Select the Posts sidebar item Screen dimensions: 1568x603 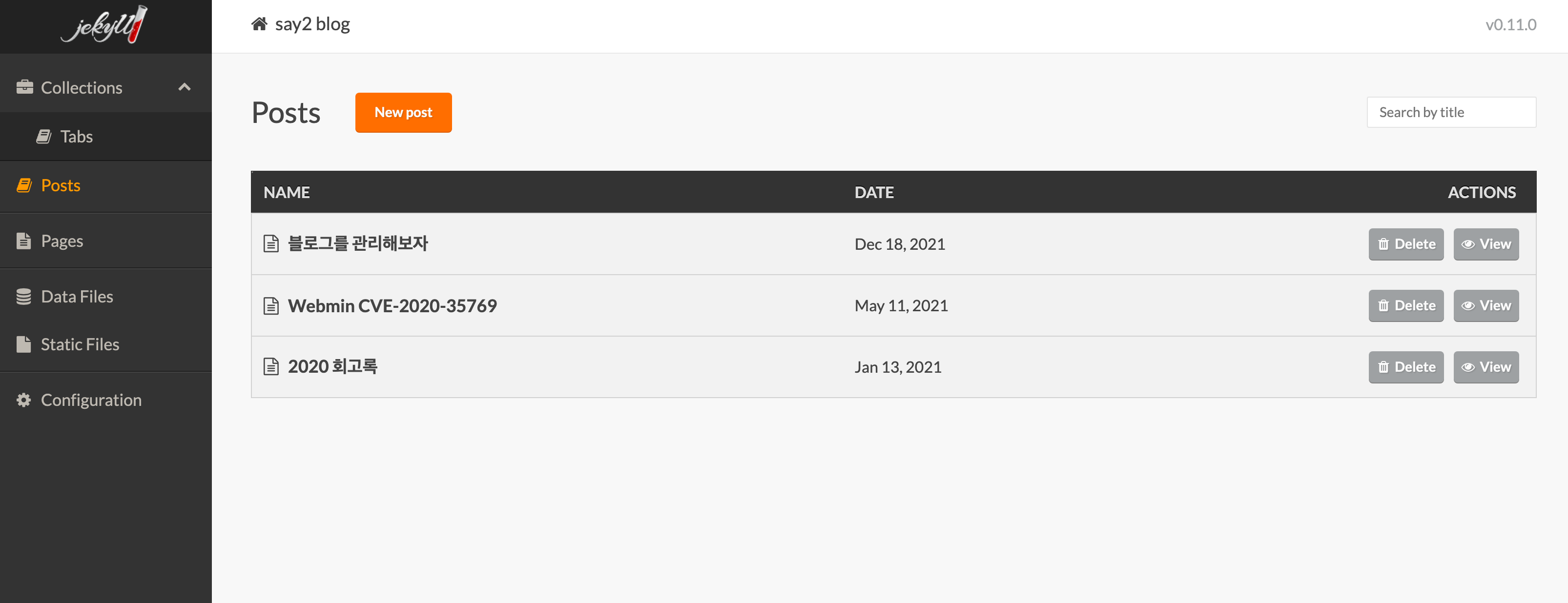click(x=60, y=185)
